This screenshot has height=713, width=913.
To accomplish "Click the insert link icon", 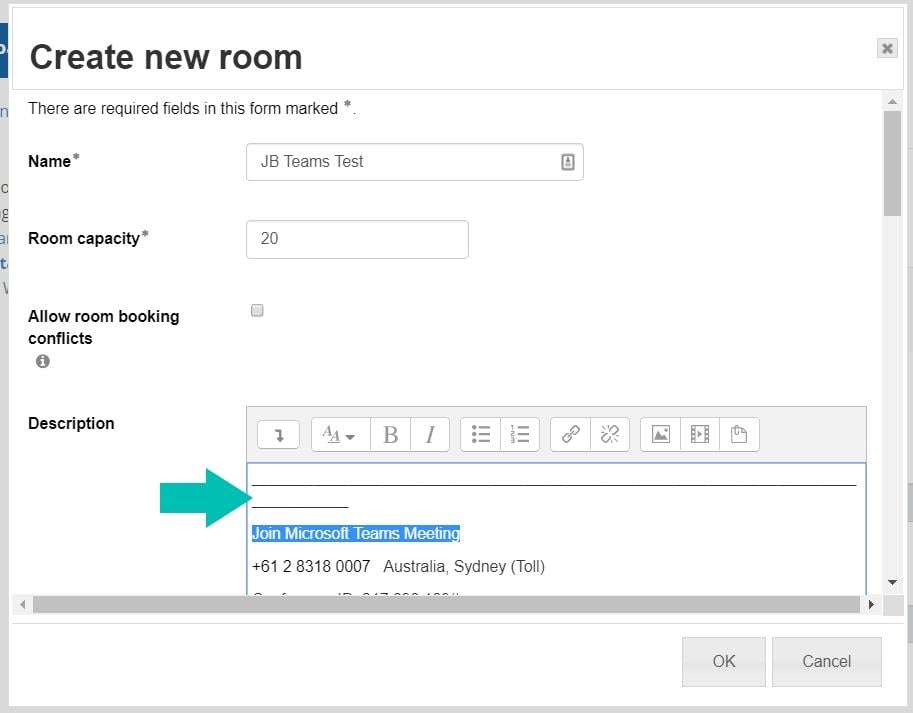I will (571, 434).
